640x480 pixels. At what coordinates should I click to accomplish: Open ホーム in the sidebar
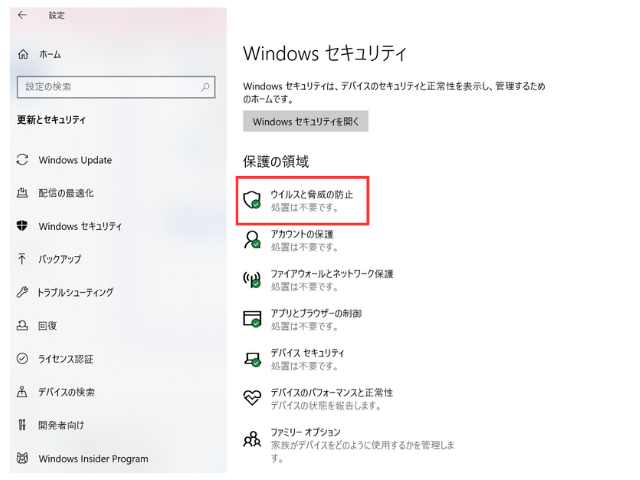coord(50,54)
